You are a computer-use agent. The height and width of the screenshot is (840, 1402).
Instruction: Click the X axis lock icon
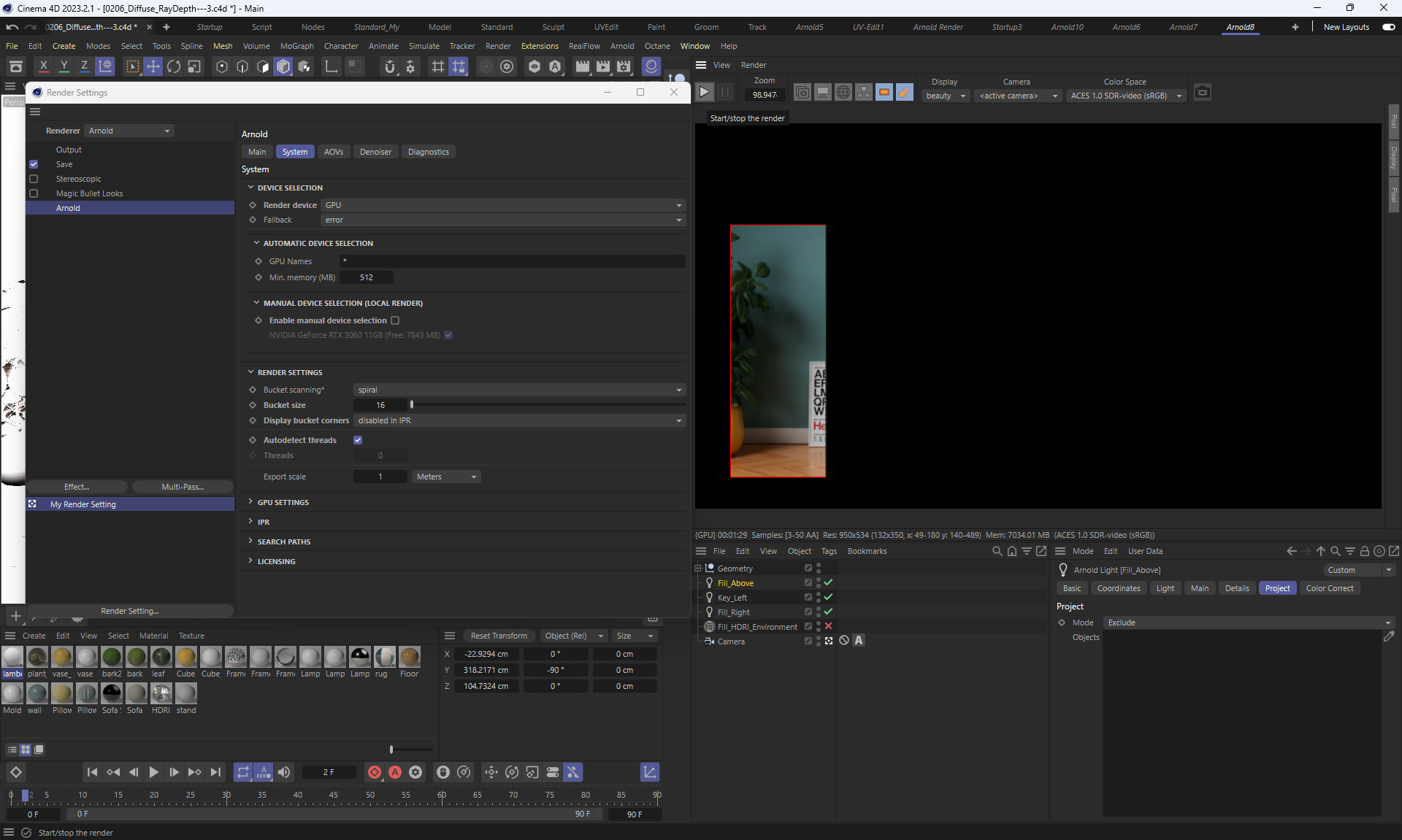[44, 67]
